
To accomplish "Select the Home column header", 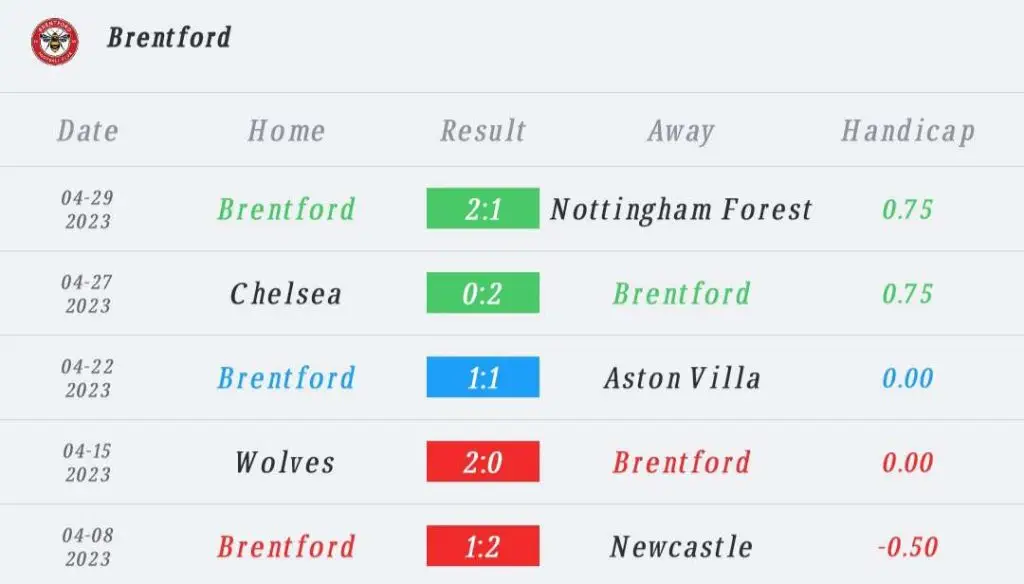I will pyautogui.click(x=286, y=131).
